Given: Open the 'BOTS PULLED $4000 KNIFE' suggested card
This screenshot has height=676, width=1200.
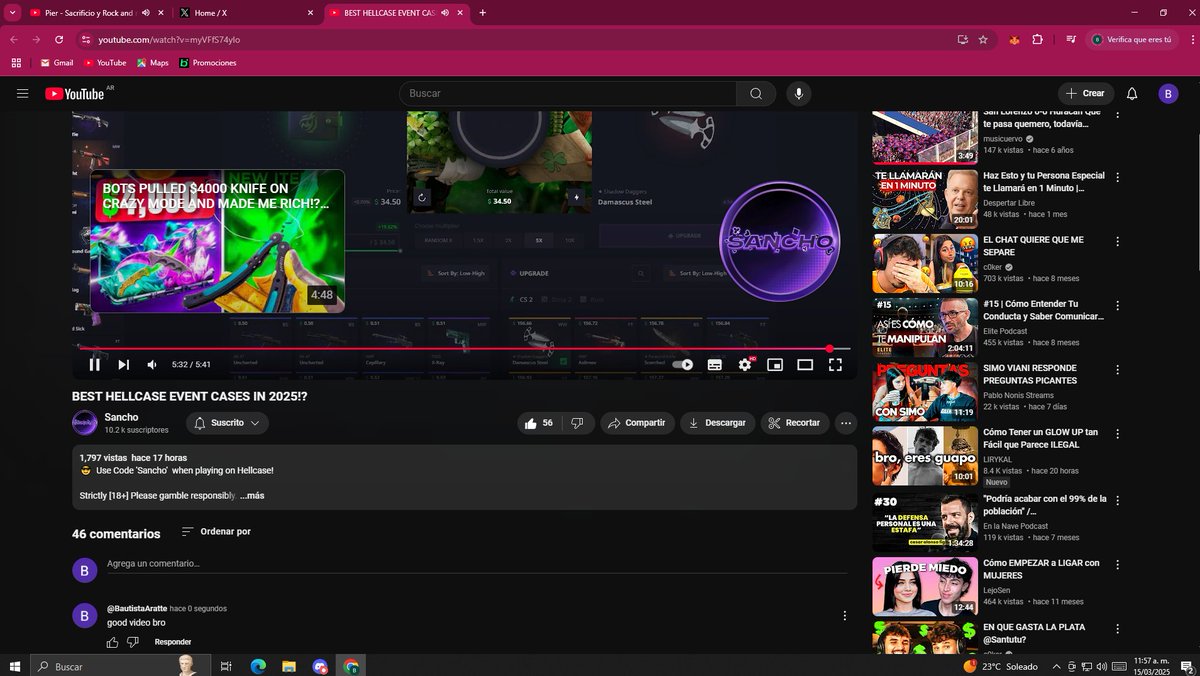Looking at the screenshot, I should (x=217, y=241).
